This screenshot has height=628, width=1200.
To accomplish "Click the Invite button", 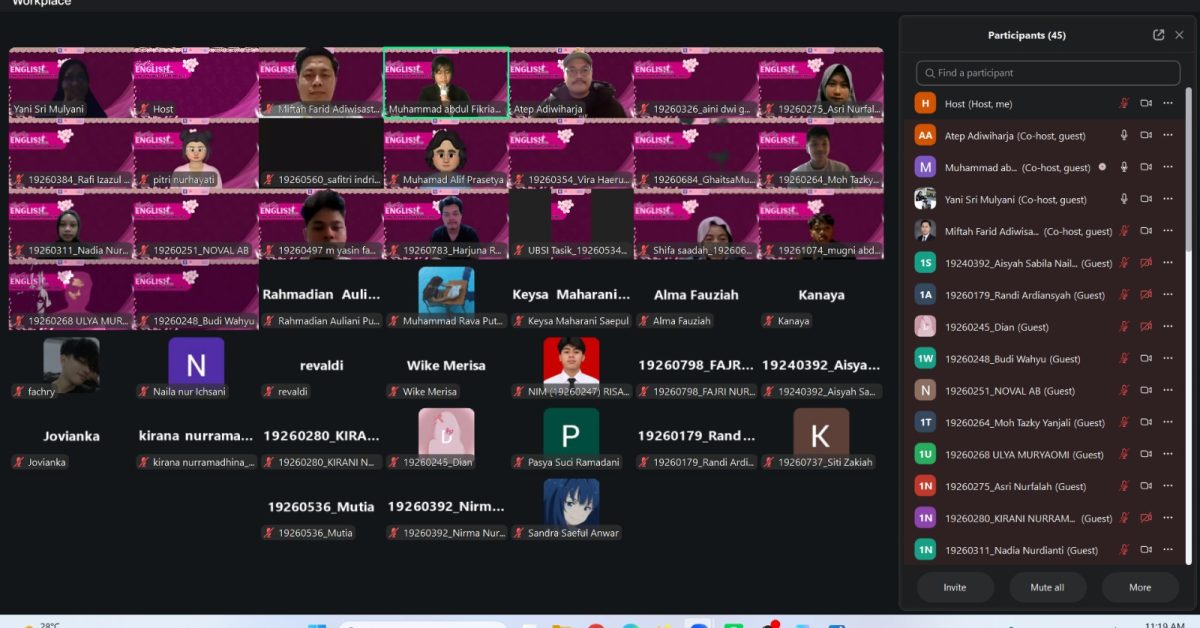I will 955,587.
